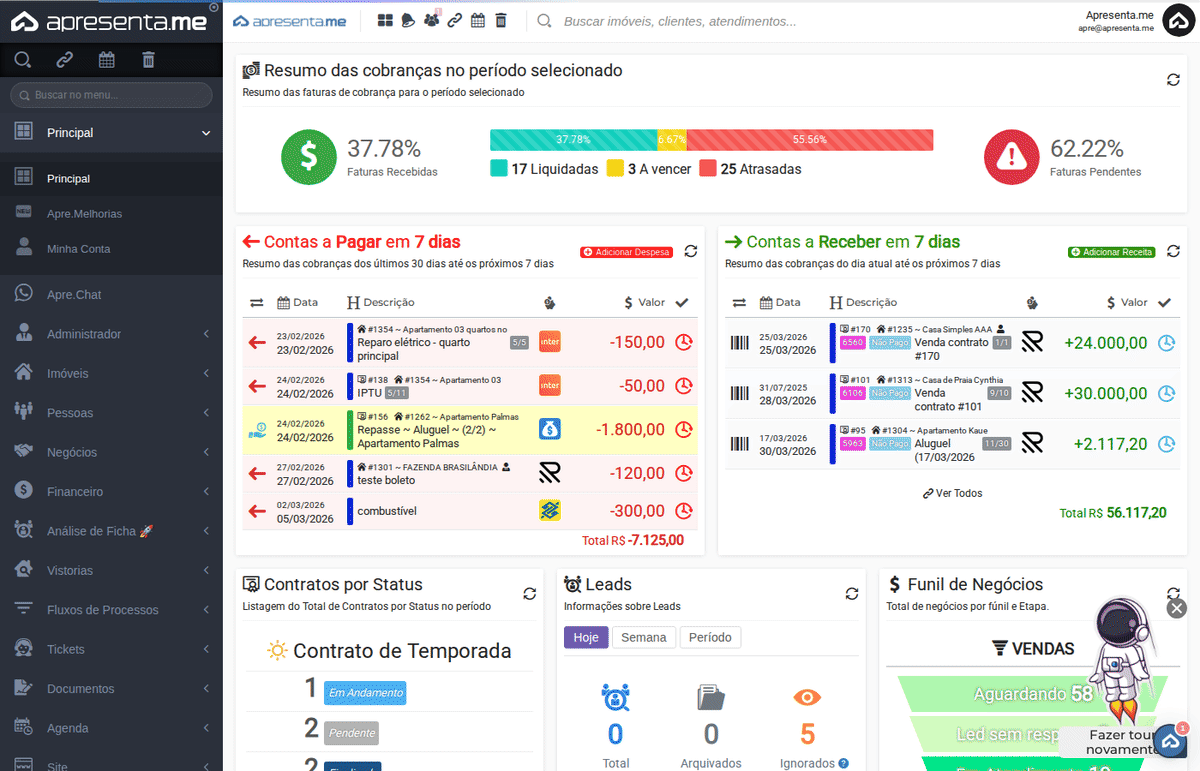Select the Hoje leads filter
This screenshot has height=771, width=1200.
[x=586, y=637]
